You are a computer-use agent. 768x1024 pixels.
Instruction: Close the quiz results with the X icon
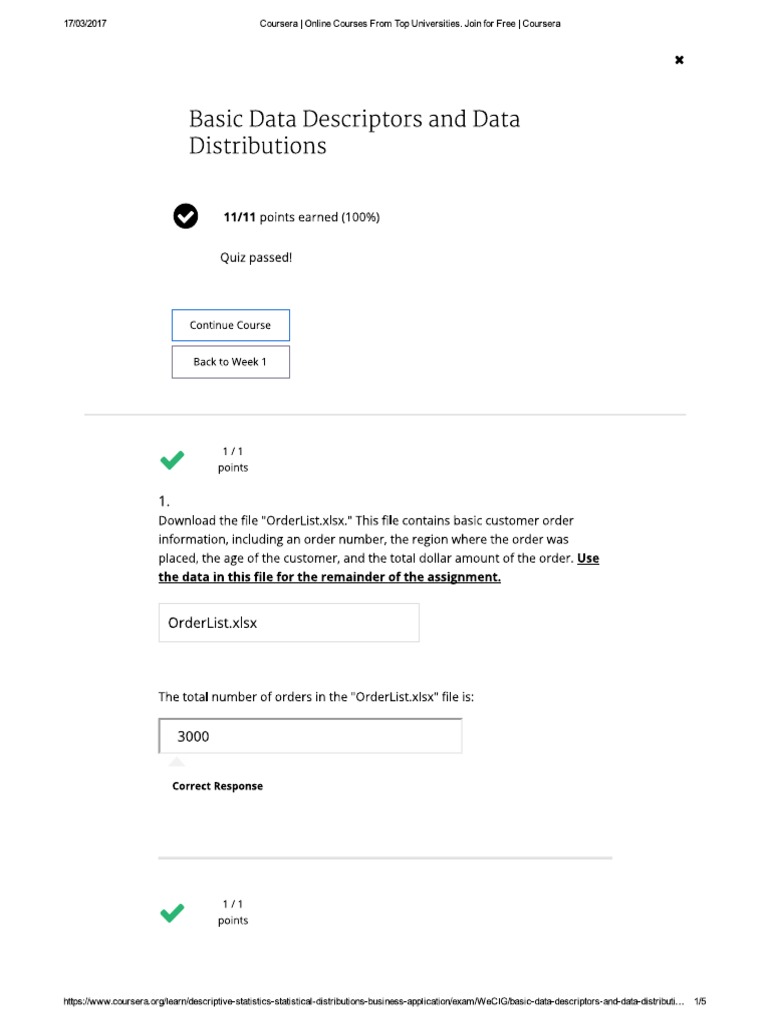pos(679,60)
